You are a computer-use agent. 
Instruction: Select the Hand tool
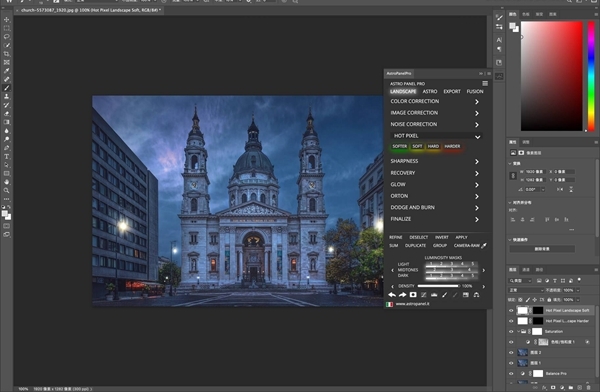7,182
